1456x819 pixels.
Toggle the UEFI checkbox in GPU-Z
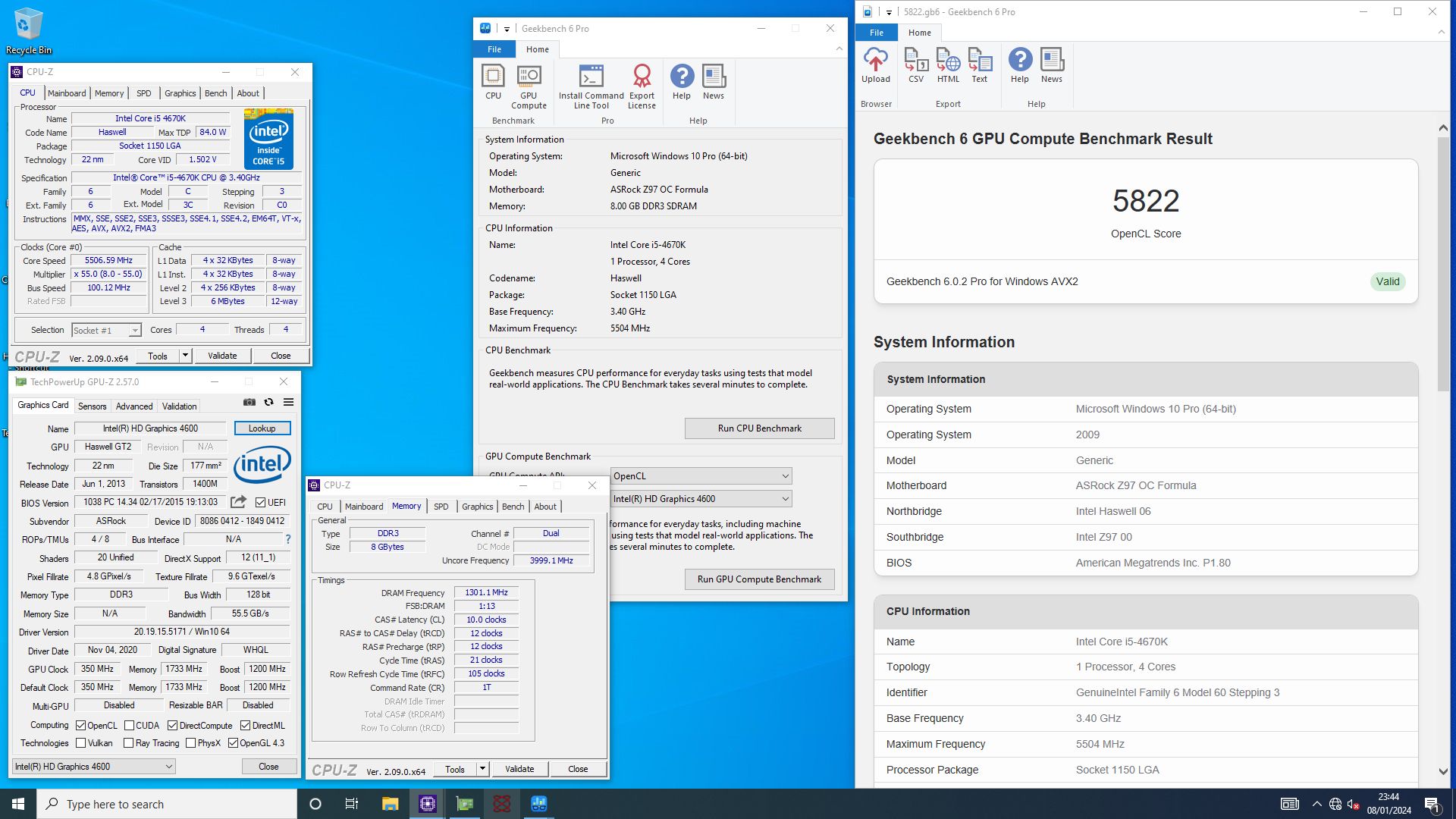click(260, 503)
